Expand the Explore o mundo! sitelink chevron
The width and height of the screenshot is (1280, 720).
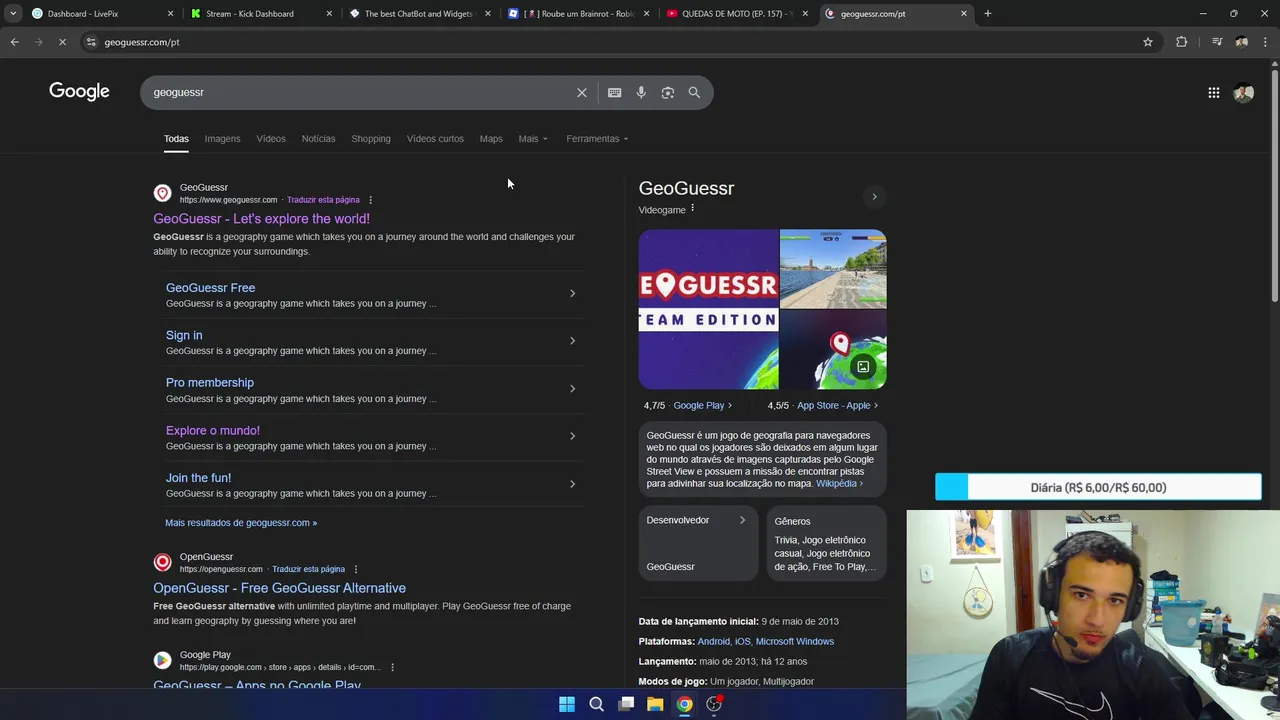pos(572,436)
